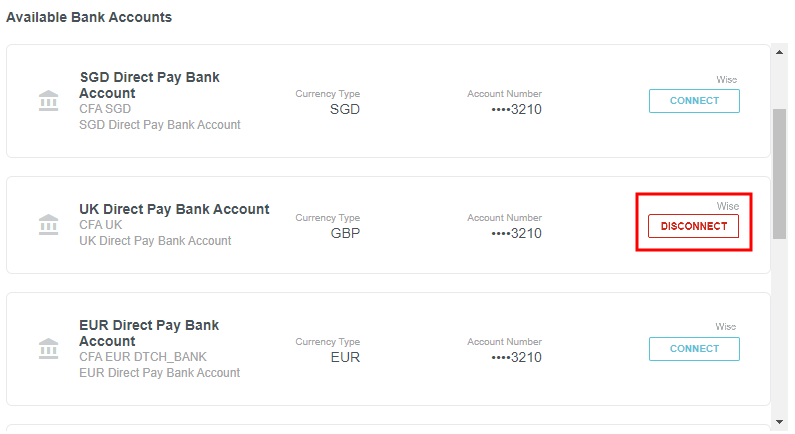795x434 pixels.
Task: Click the GBP currency type value
Action: (x=345, y=233)
